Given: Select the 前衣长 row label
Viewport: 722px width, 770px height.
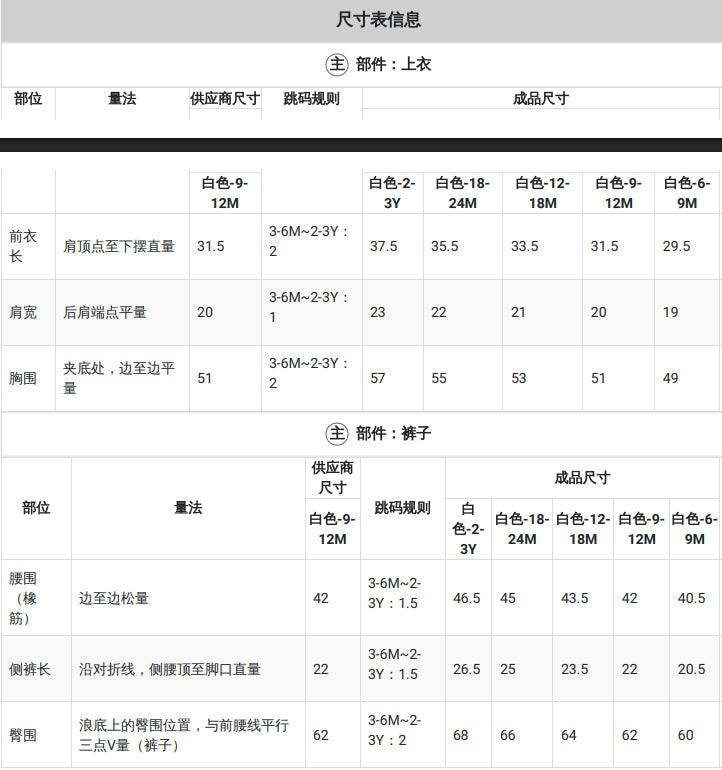Looking at the screenshot, I should 23,247.
